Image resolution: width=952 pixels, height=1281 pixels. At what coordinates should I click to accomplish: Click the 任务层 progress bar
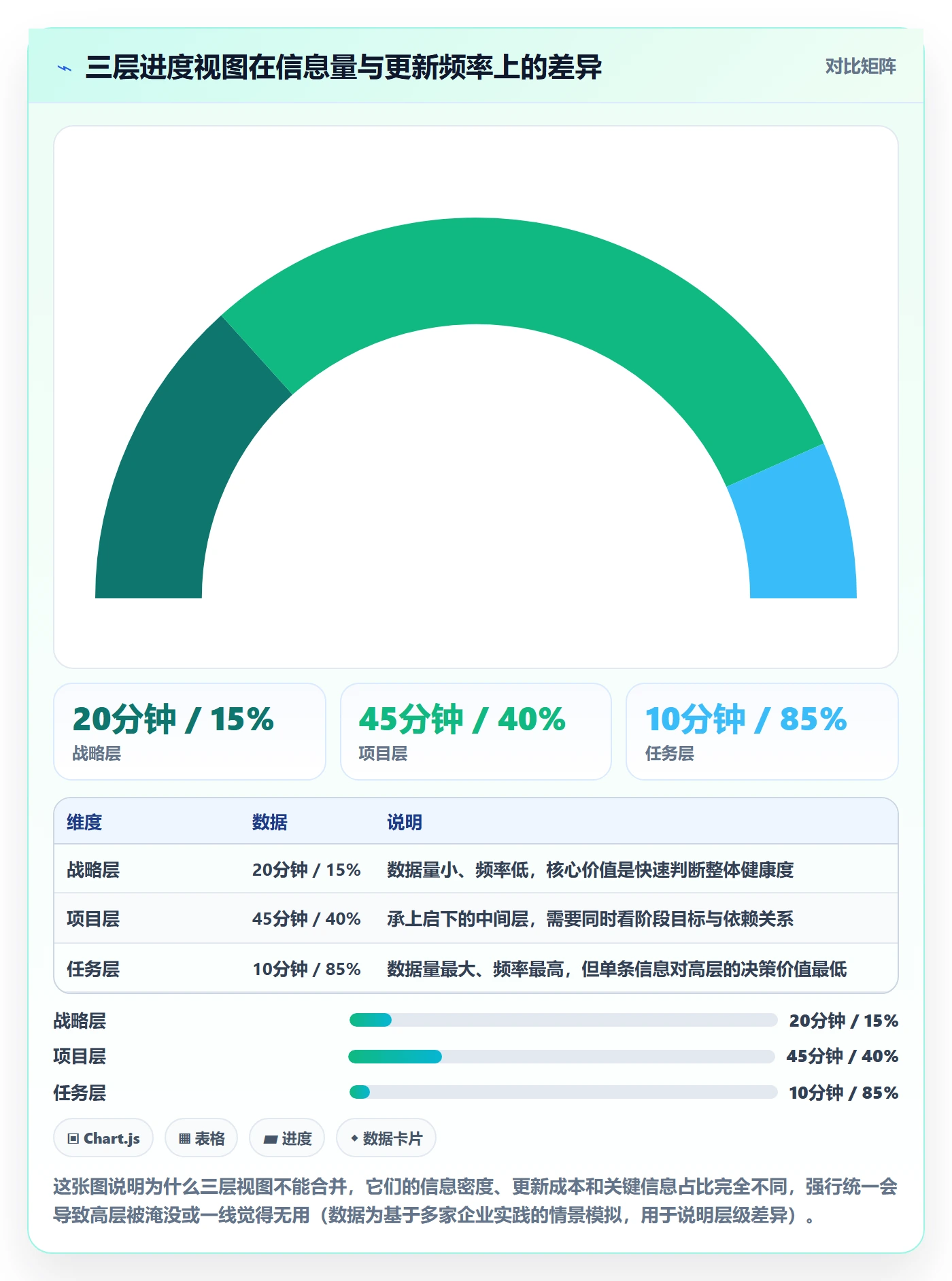tap(563, 1092)
